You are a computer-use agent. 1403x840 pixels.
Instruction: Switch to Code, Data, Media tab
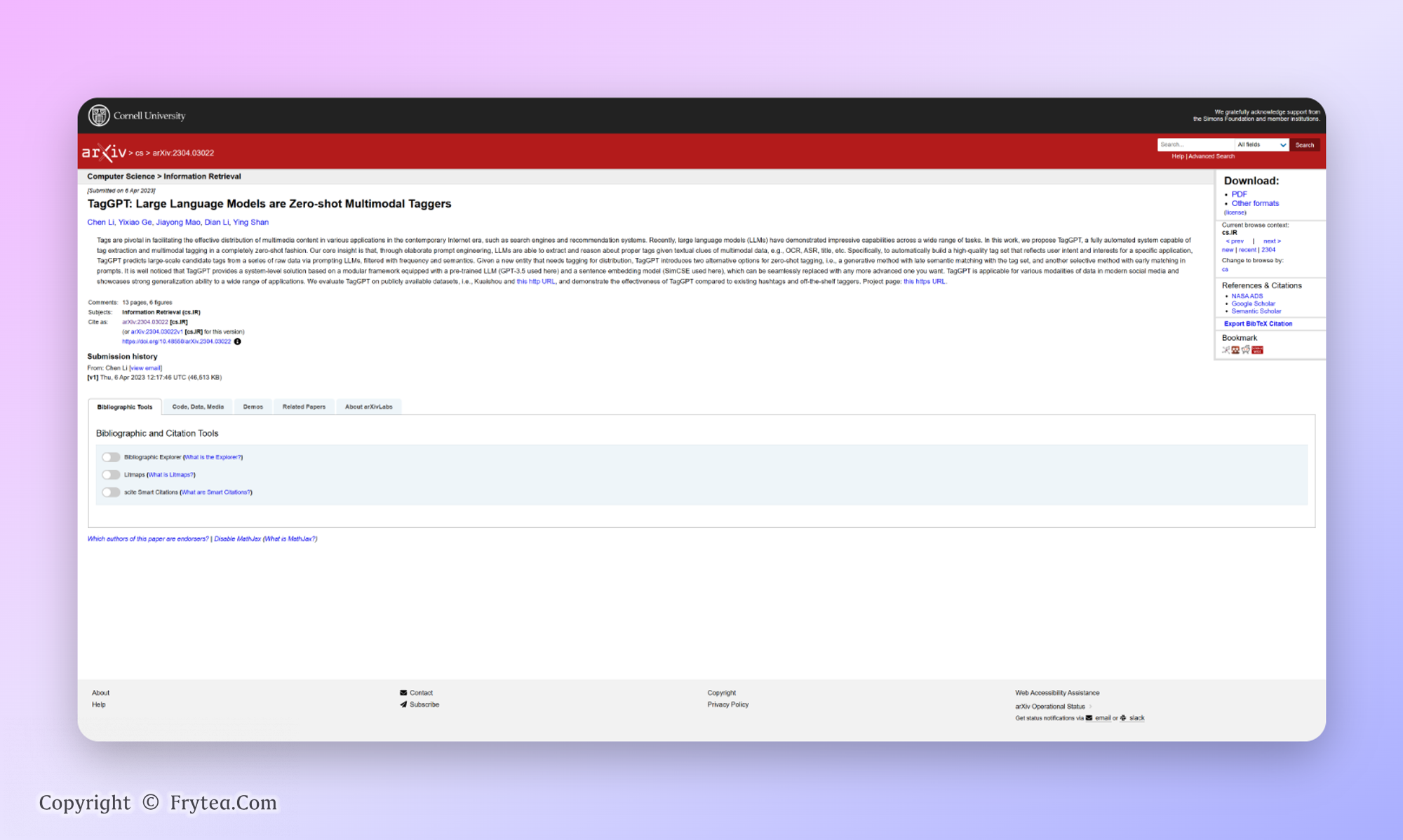tap(198, 407)
